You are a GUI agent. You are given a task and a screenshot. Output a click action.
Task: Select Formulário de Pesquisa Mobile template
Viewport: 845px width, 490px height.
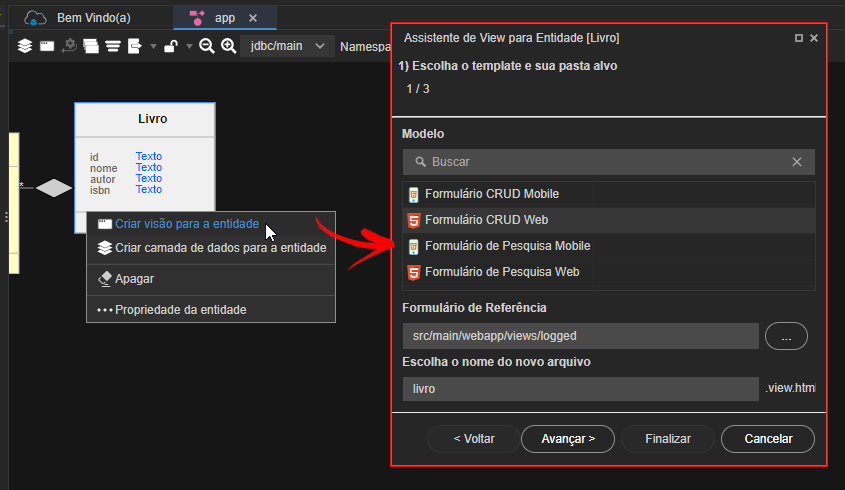pyautogui.click(x=608, y=246)
